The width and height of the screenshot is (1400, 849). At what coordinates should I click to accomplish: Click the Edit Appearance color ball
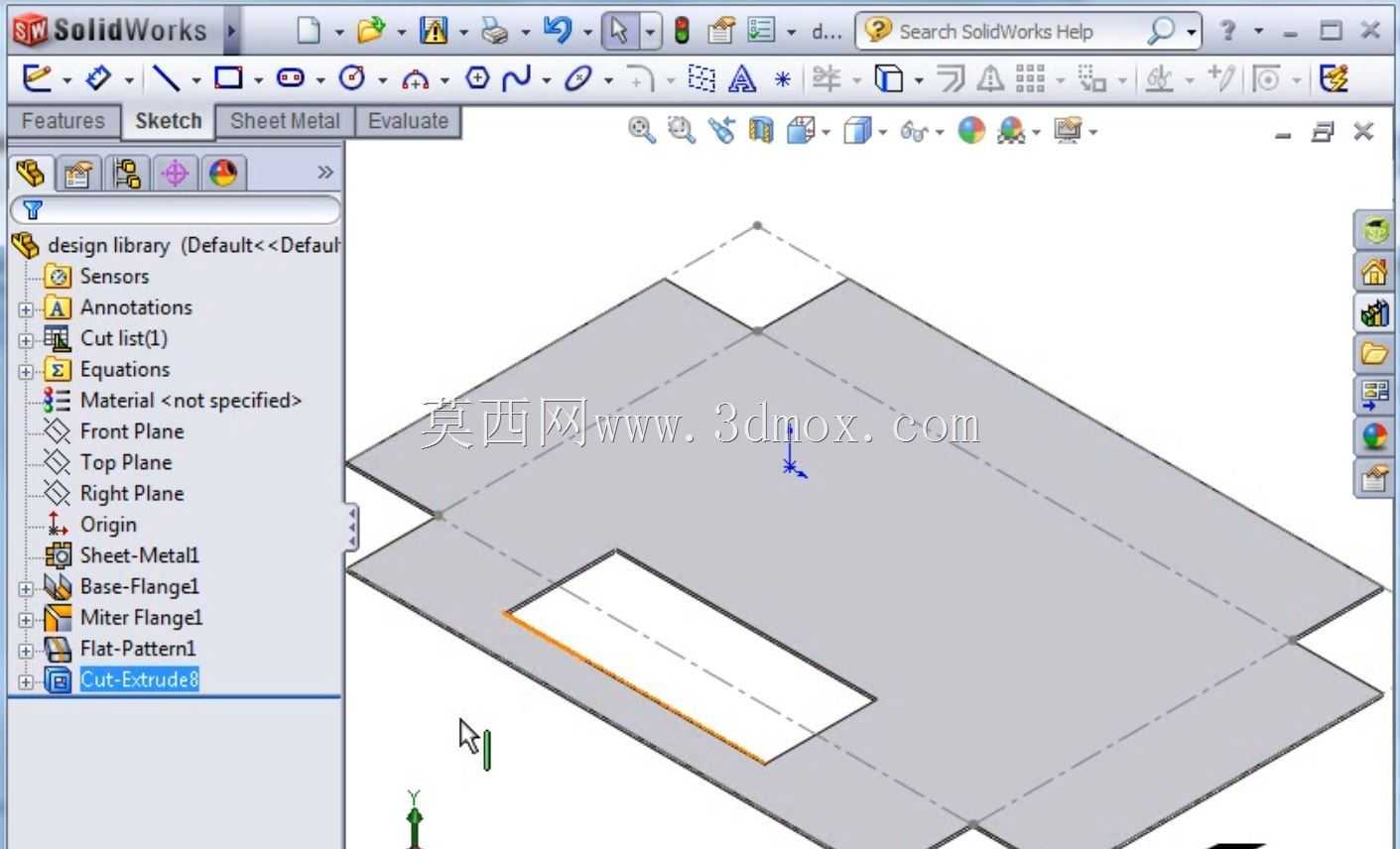971,130
